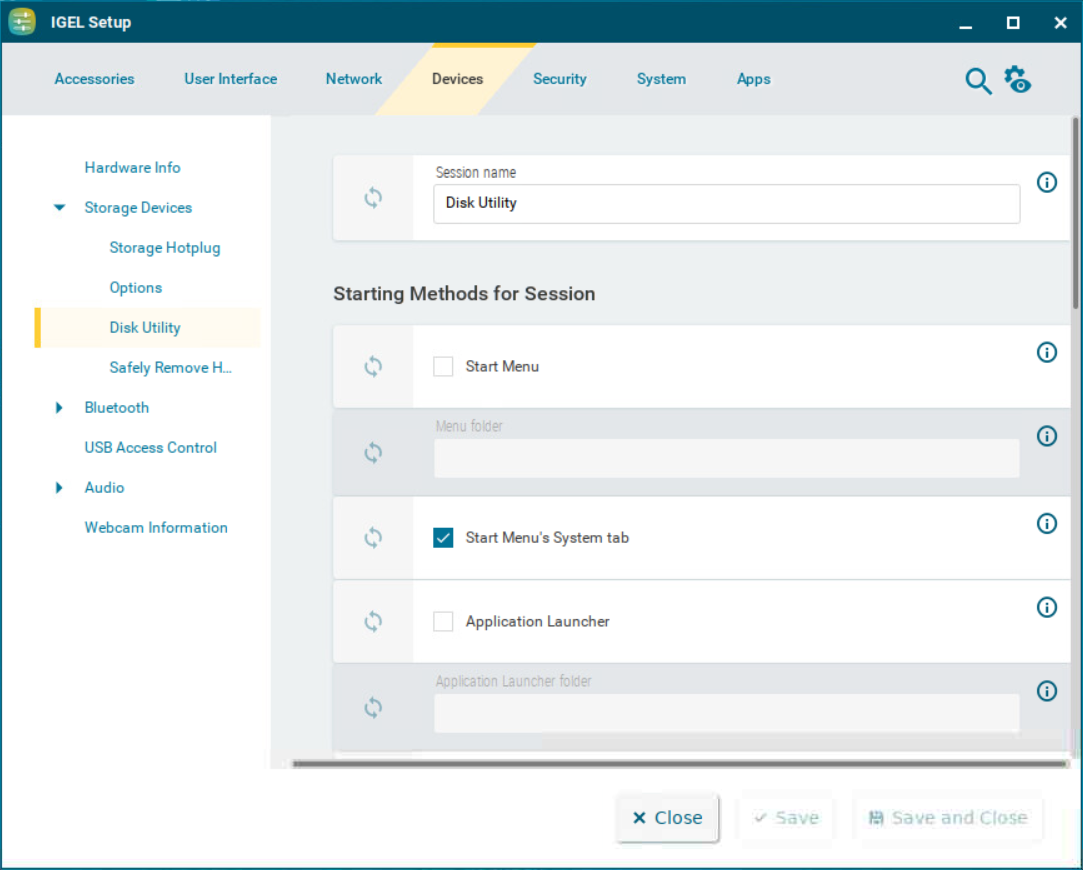Expand the Bluetooth section arrow
The image size is (1083, 870).
click(x=60, y=408)
